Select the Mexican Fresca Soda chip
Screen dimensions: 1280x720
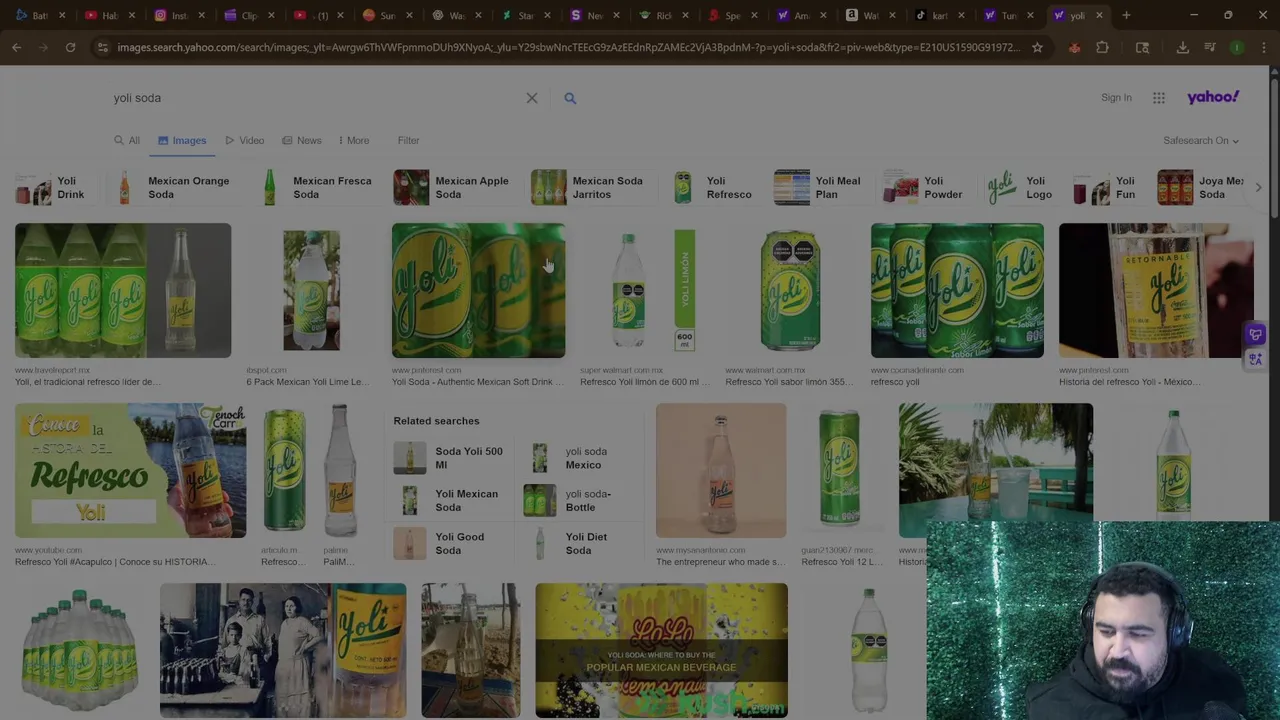click(314, 187)
